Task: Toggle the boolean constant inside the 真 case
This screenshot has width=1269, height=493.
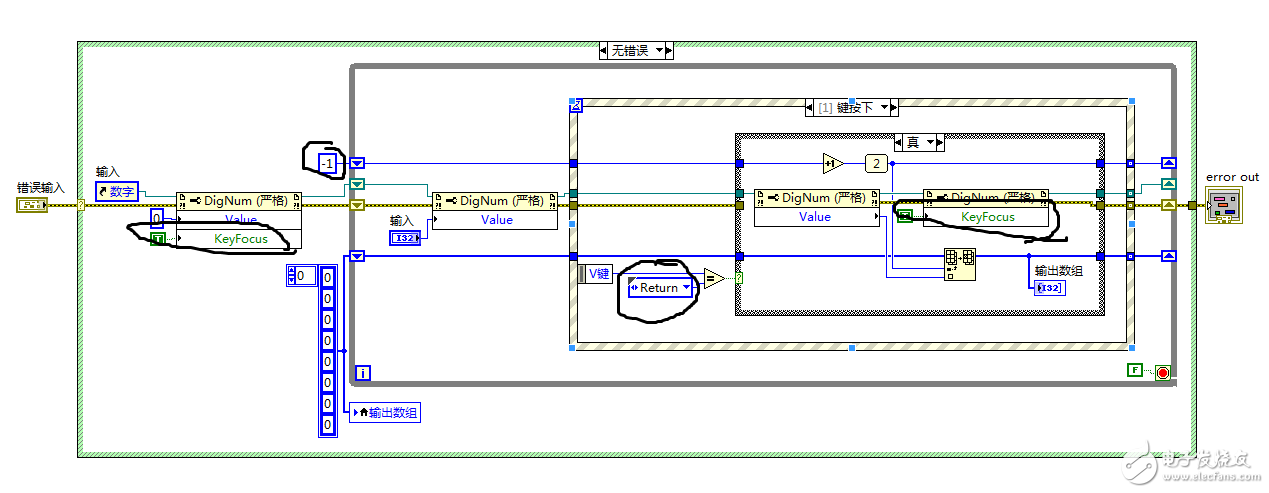Action: coord(905,216)
